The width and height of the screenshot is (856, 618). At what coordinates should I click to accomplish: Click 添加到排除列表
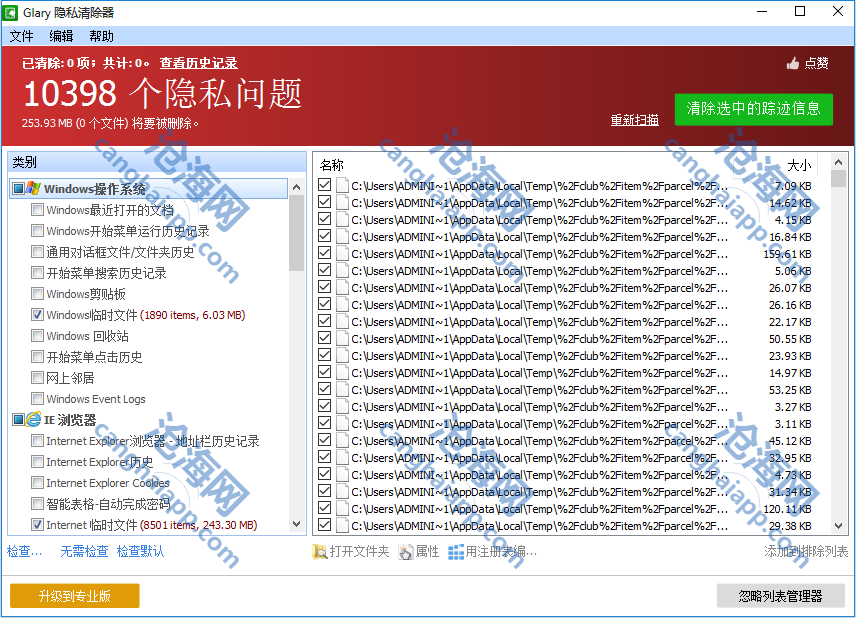click(806, 551)
